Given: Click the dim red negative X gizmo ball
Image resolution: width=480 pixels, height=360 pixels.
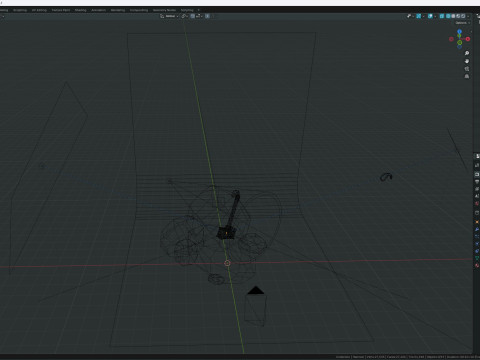Looking at the screenshot, I should pyautogui.click(x=451, y=39).
